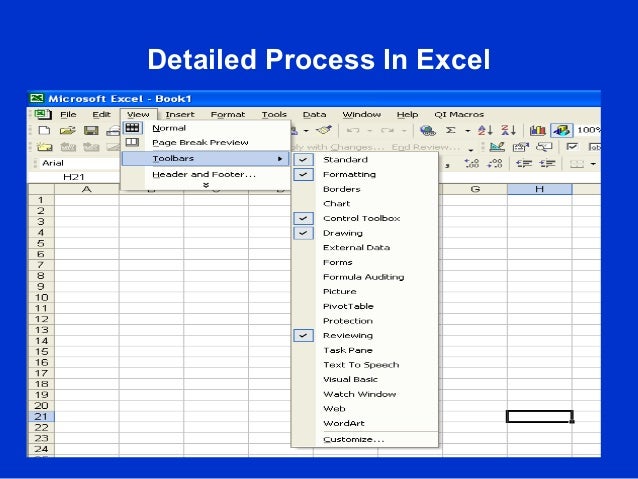The height and width of the screenshot is (479, 638).
Task: Choose Header and Footer... in View menu
Action: click(x=205, y=174)
